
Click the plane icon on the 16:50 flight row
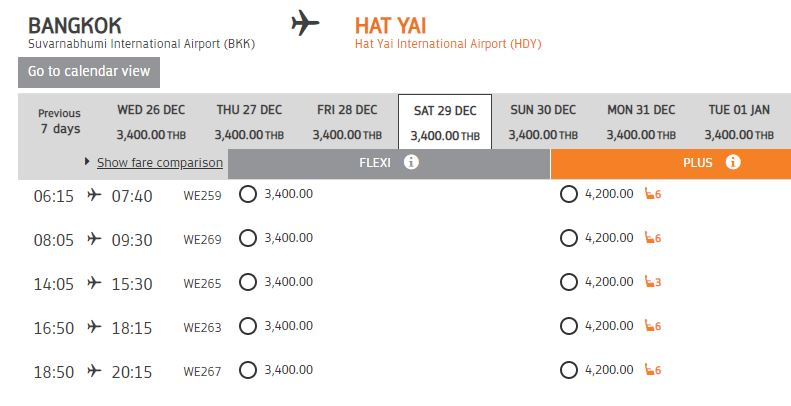[x=94, y=327]
